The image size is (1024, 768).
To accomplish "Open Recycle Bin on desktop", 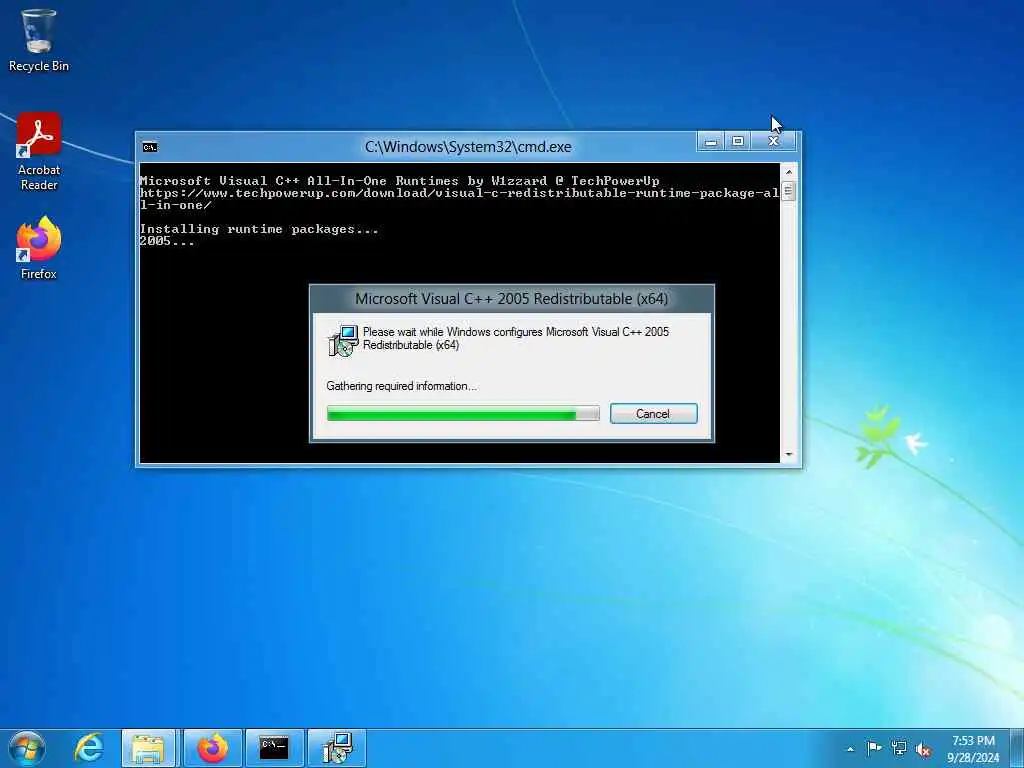I will tap(39, 41).
